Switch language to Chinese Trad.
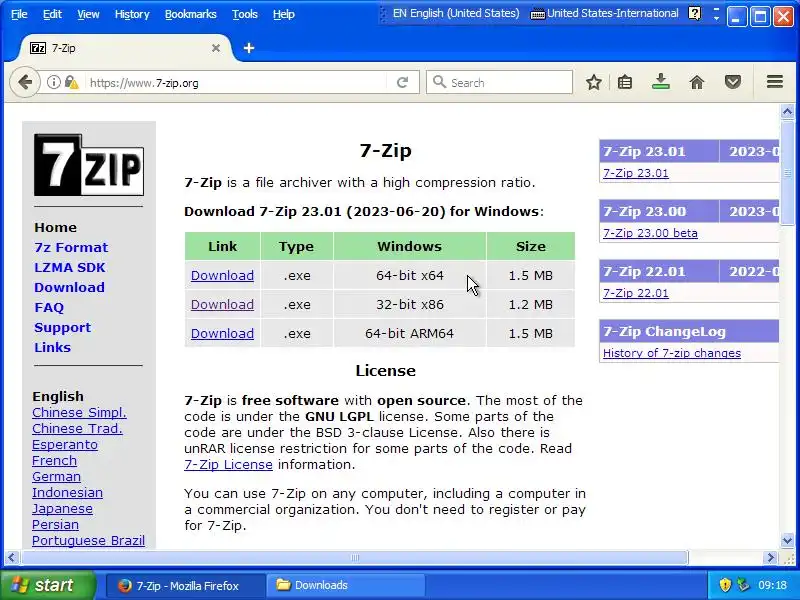 tap(77, 429)
